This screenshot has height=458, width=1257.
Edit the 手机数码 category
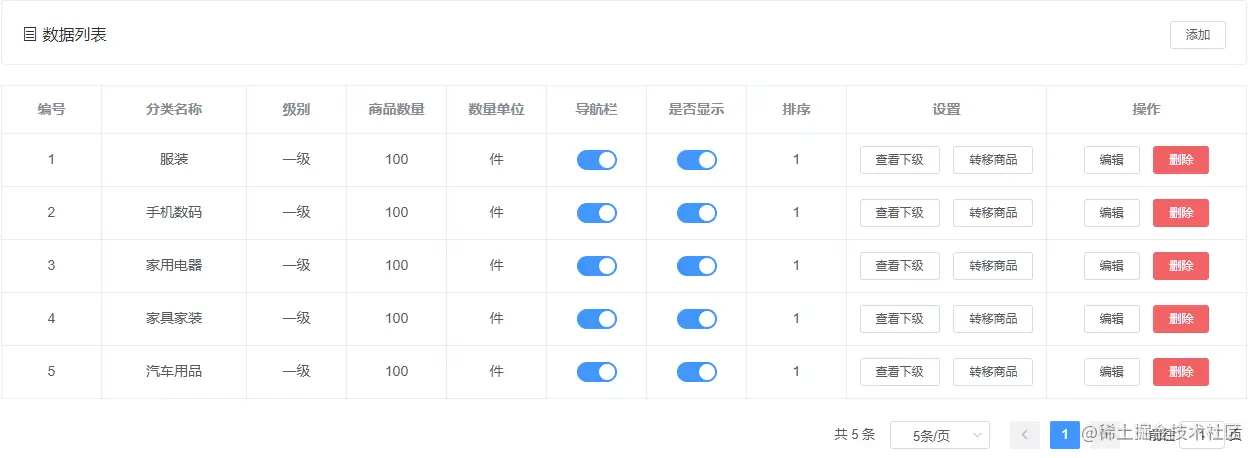coord(1112,213)
